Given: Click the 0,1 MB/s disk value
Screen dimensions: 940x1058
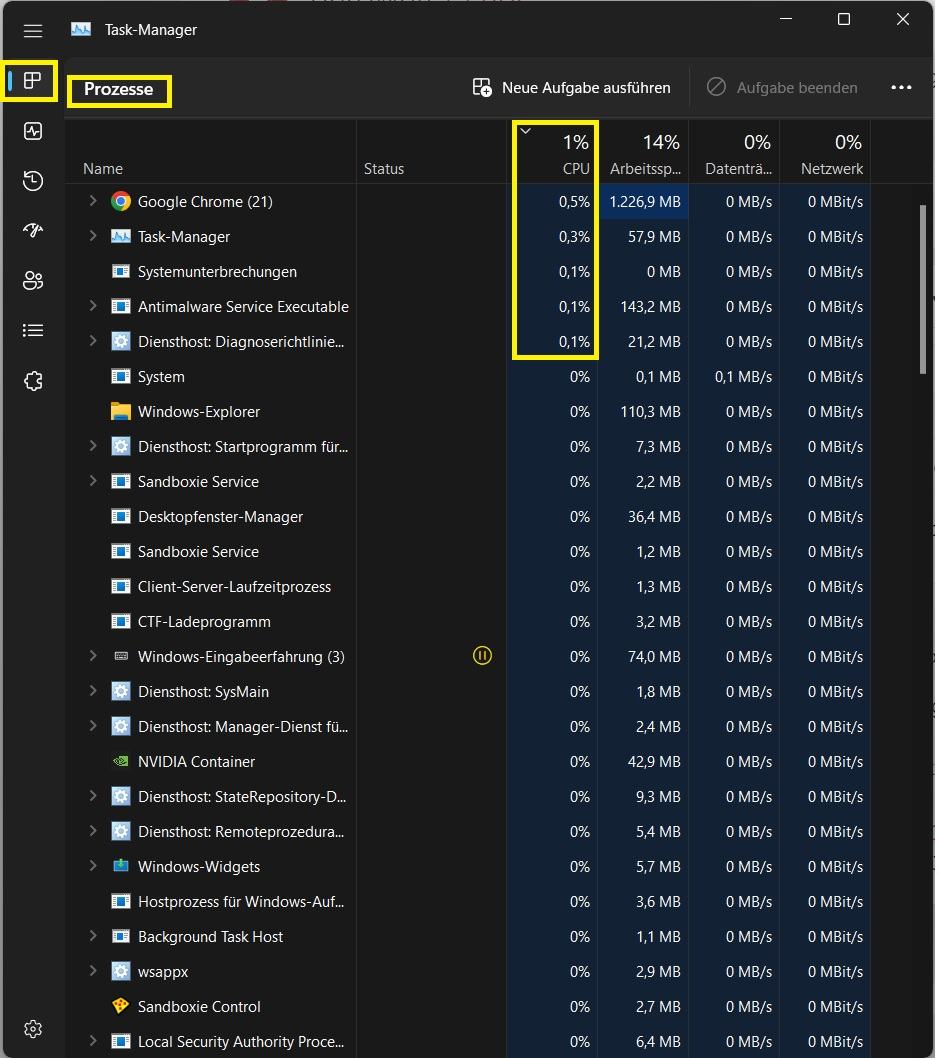Looking at the screenshot, I should point(743,377).
